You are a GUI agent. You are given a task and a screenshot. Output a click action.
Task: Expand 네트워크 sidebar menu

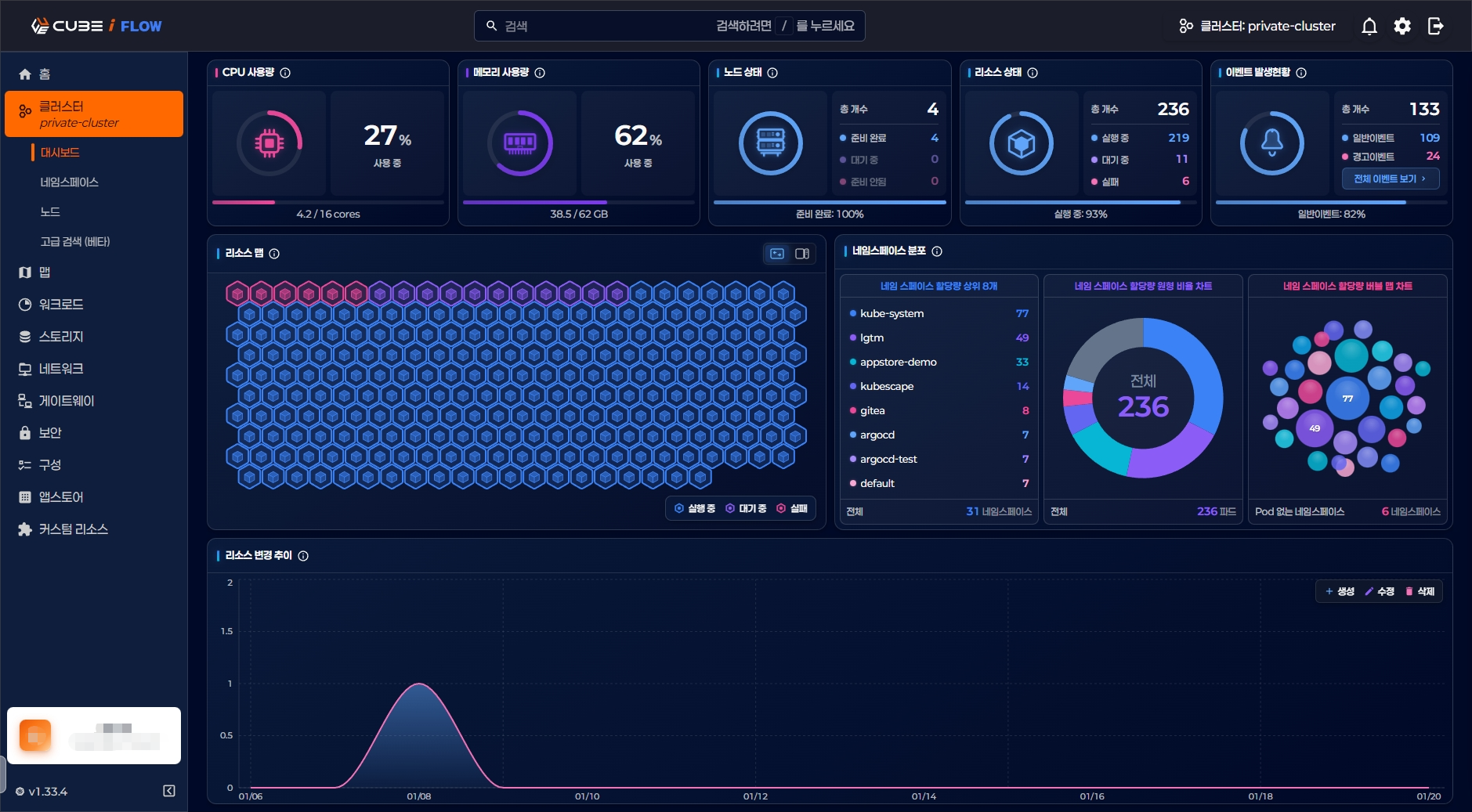94,369
